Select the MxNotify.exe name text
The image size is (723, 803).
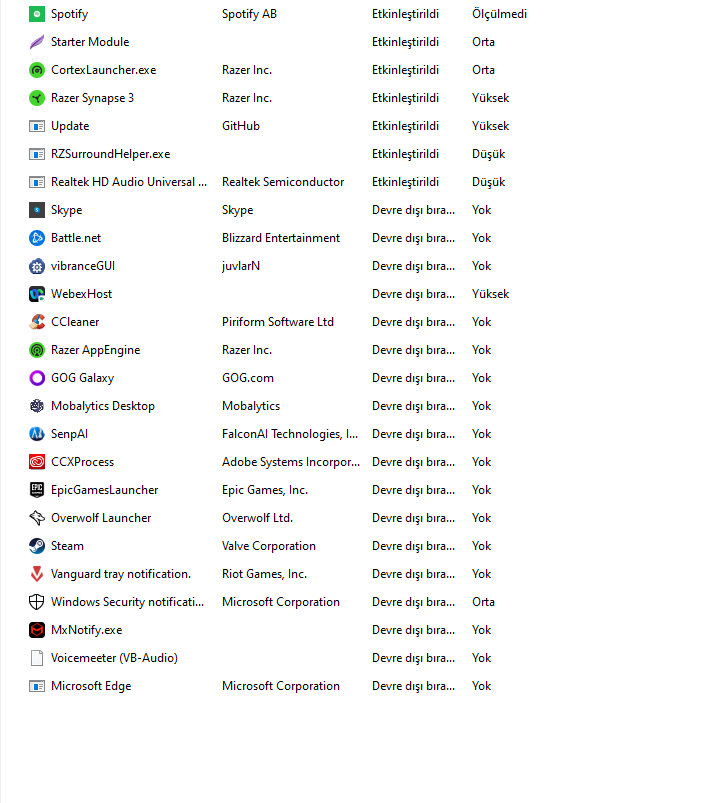(x=87, y=630)
